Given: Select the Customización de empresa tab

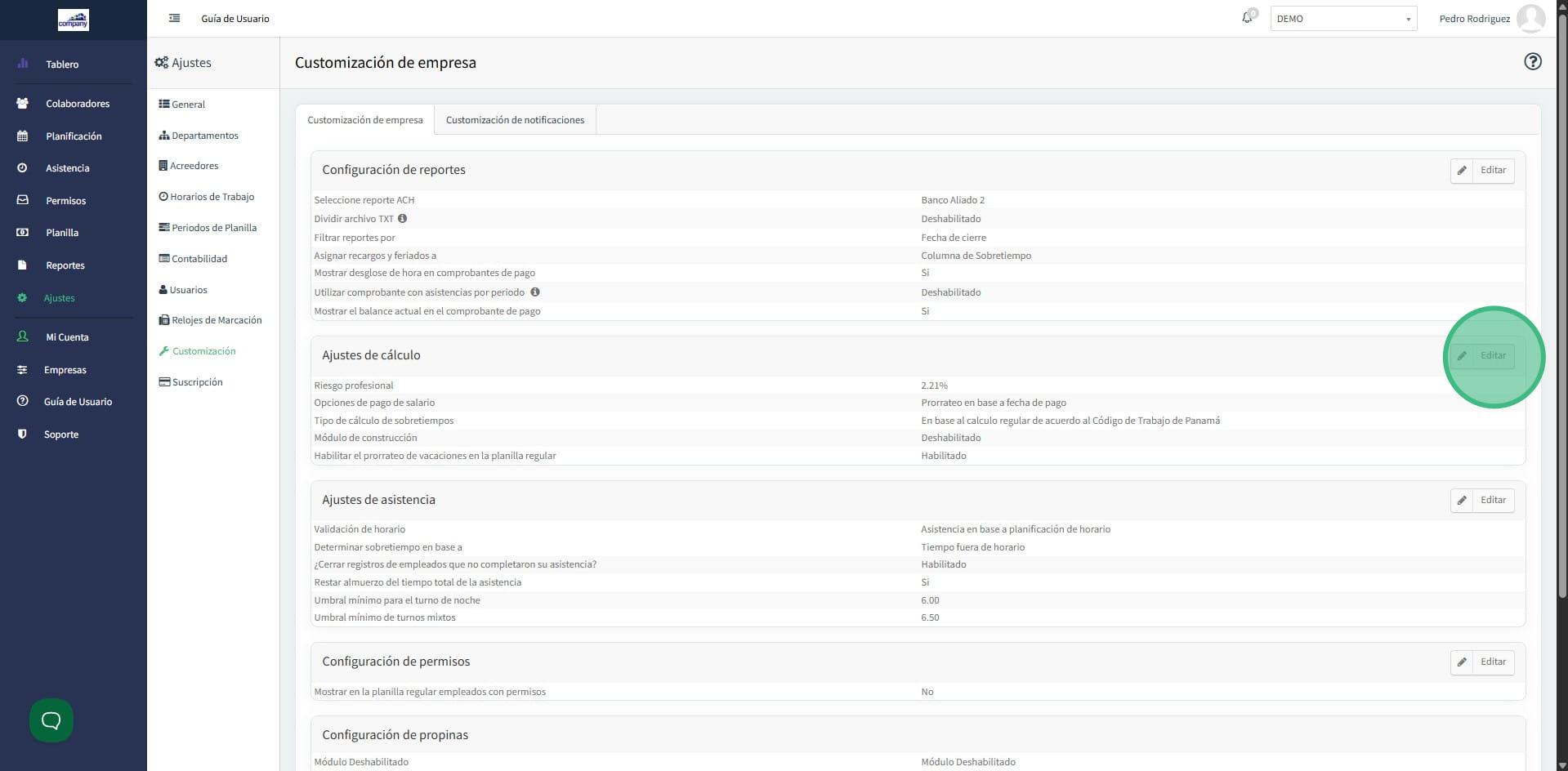Looking at the screenshot, I should point(364,120).
